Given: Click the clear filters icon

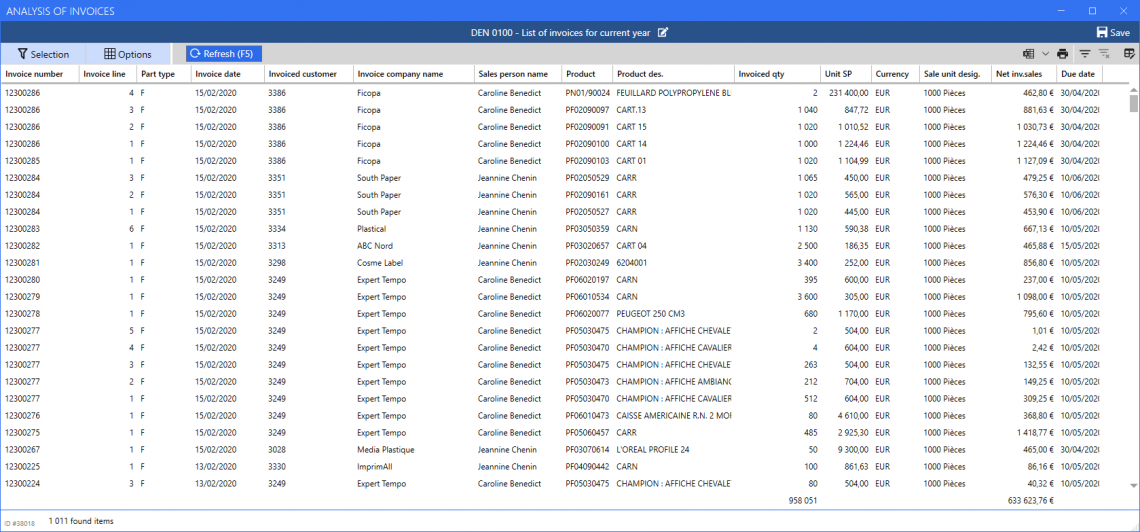Looking at the screenshot, I should tap(1104, 54).
